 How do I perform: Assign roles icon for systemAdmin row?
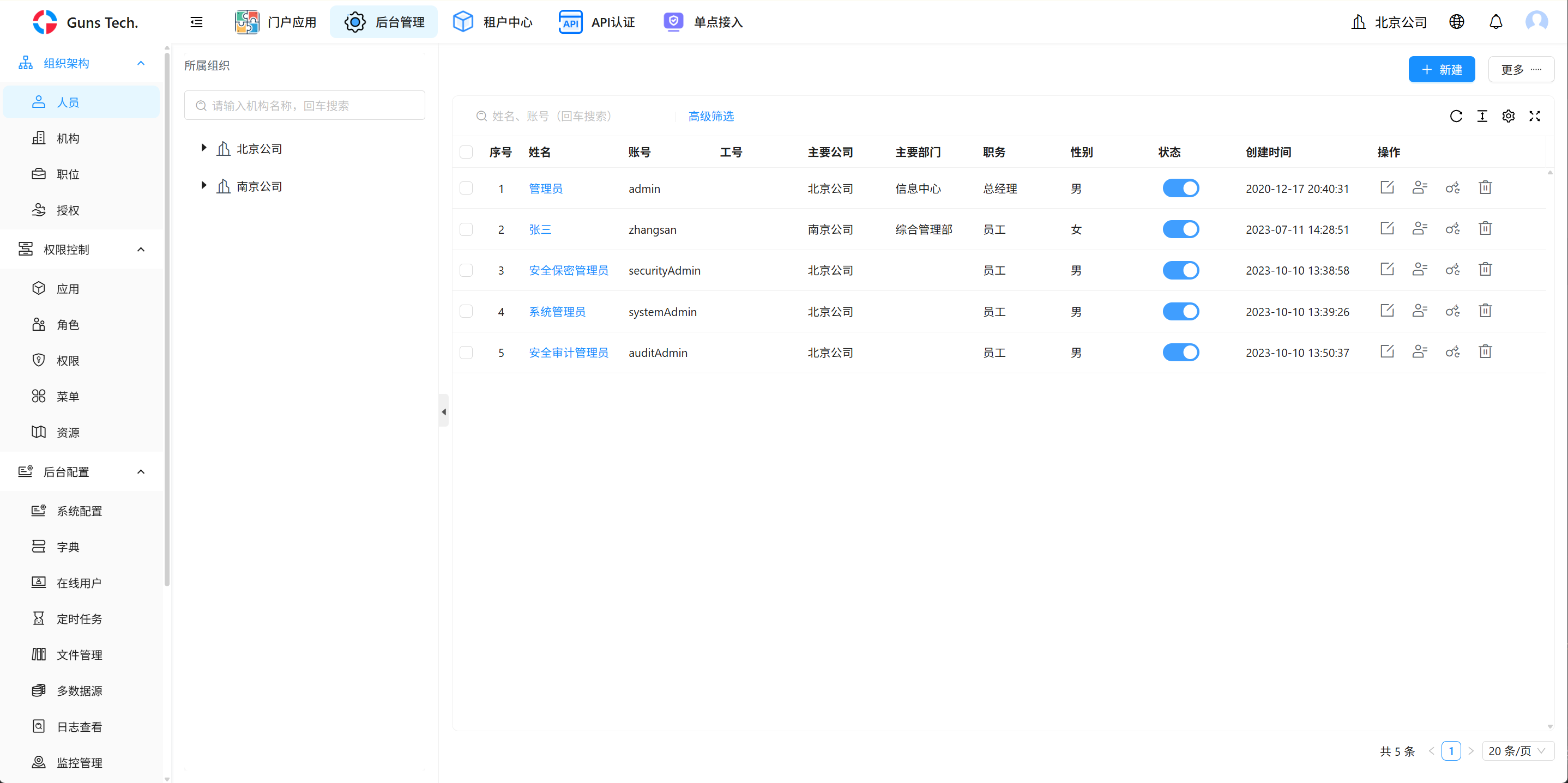[x=1420, y=310]
